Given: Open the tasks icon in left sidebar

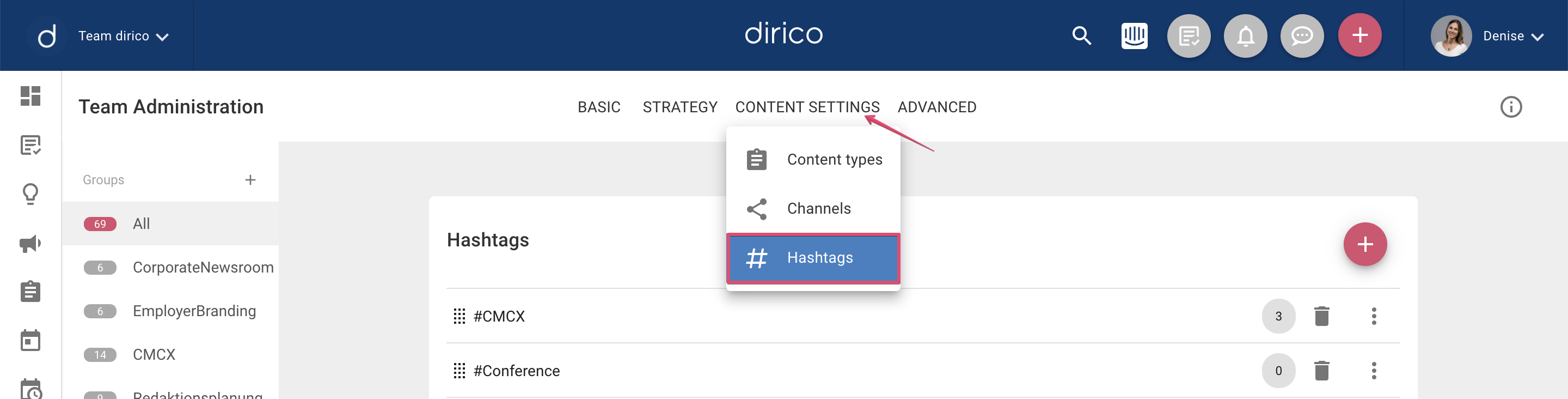Looking at the screenshot, I should click(x=30, y=145).
